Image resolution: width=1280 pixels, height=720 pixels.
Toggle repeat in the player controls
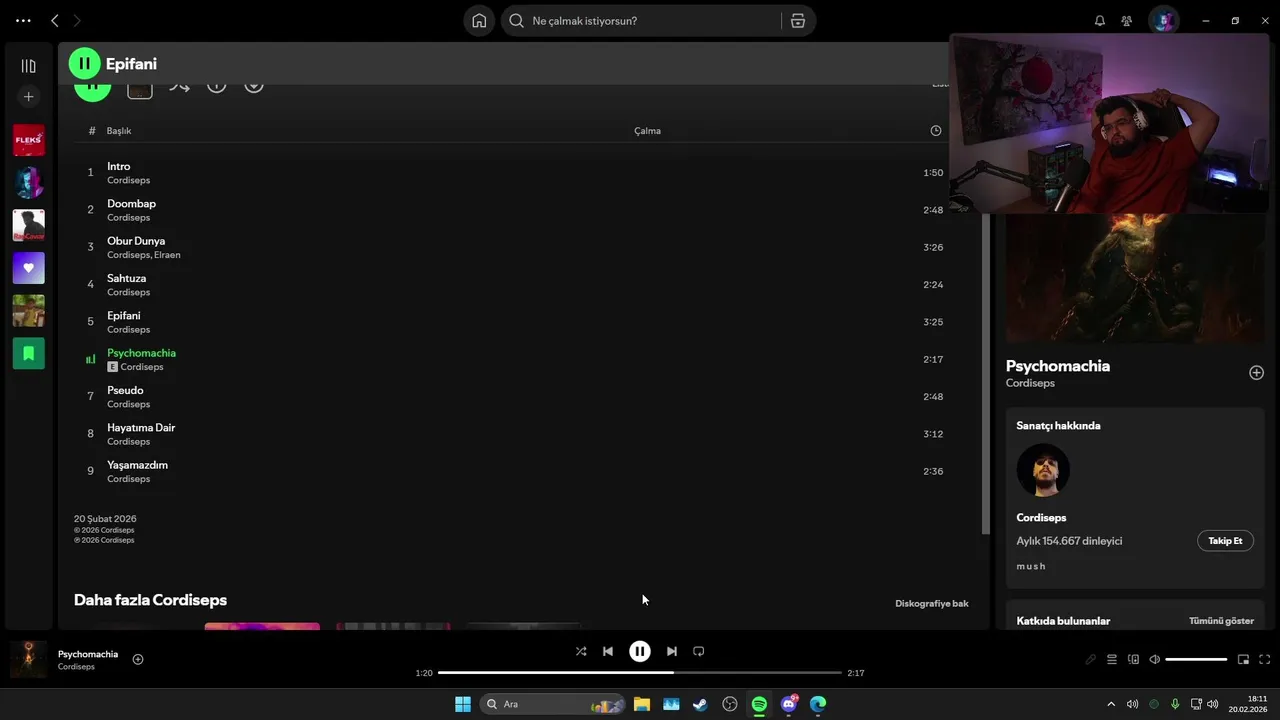point(699,651)
